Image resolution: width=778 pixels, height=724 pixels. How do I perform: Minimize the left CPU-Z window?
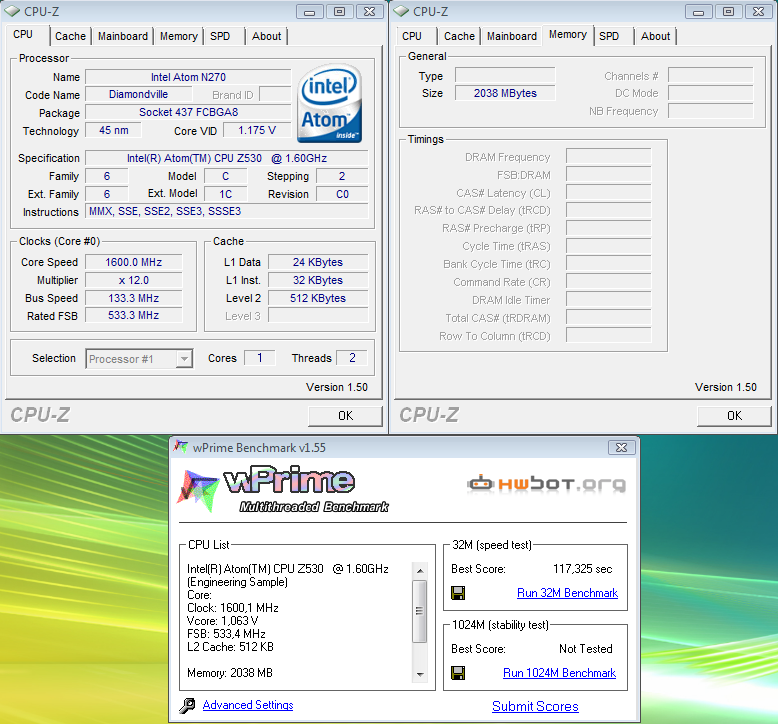coord(310,11)
